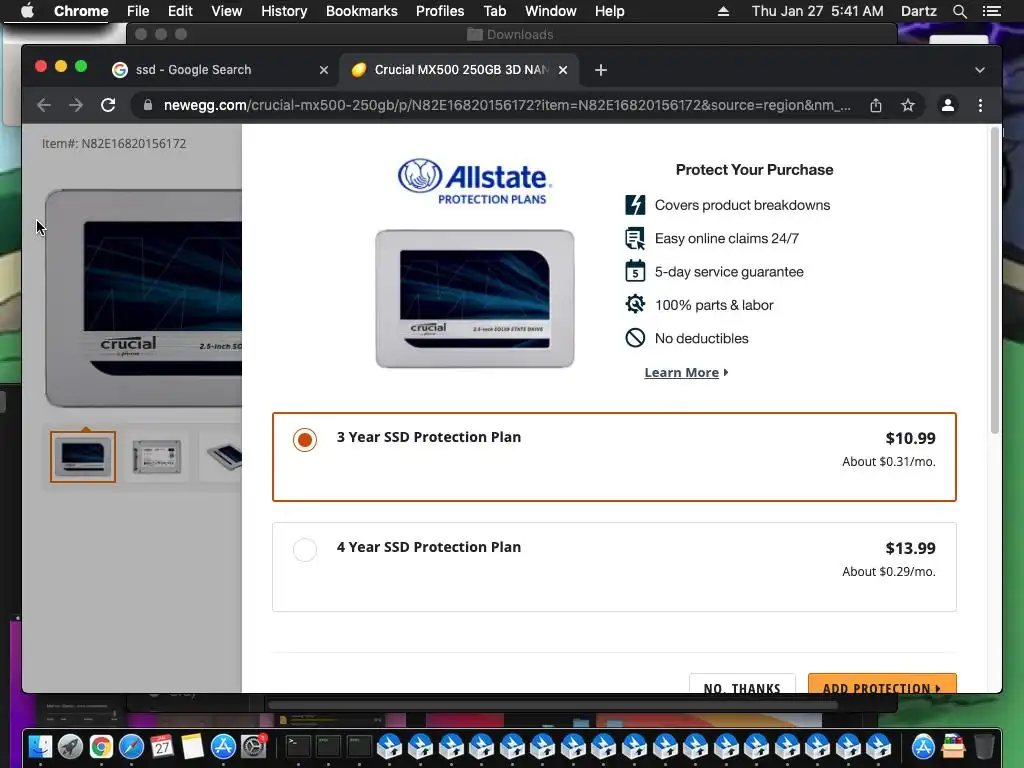Open Terminal from the Dock
Viewport: 1024px width, 768px height.
[298, 746]
